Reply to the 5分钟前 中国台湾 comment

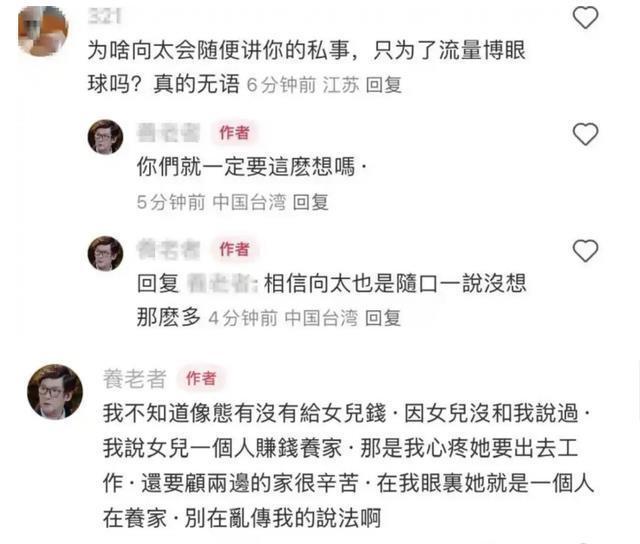[x=311, y=202]
